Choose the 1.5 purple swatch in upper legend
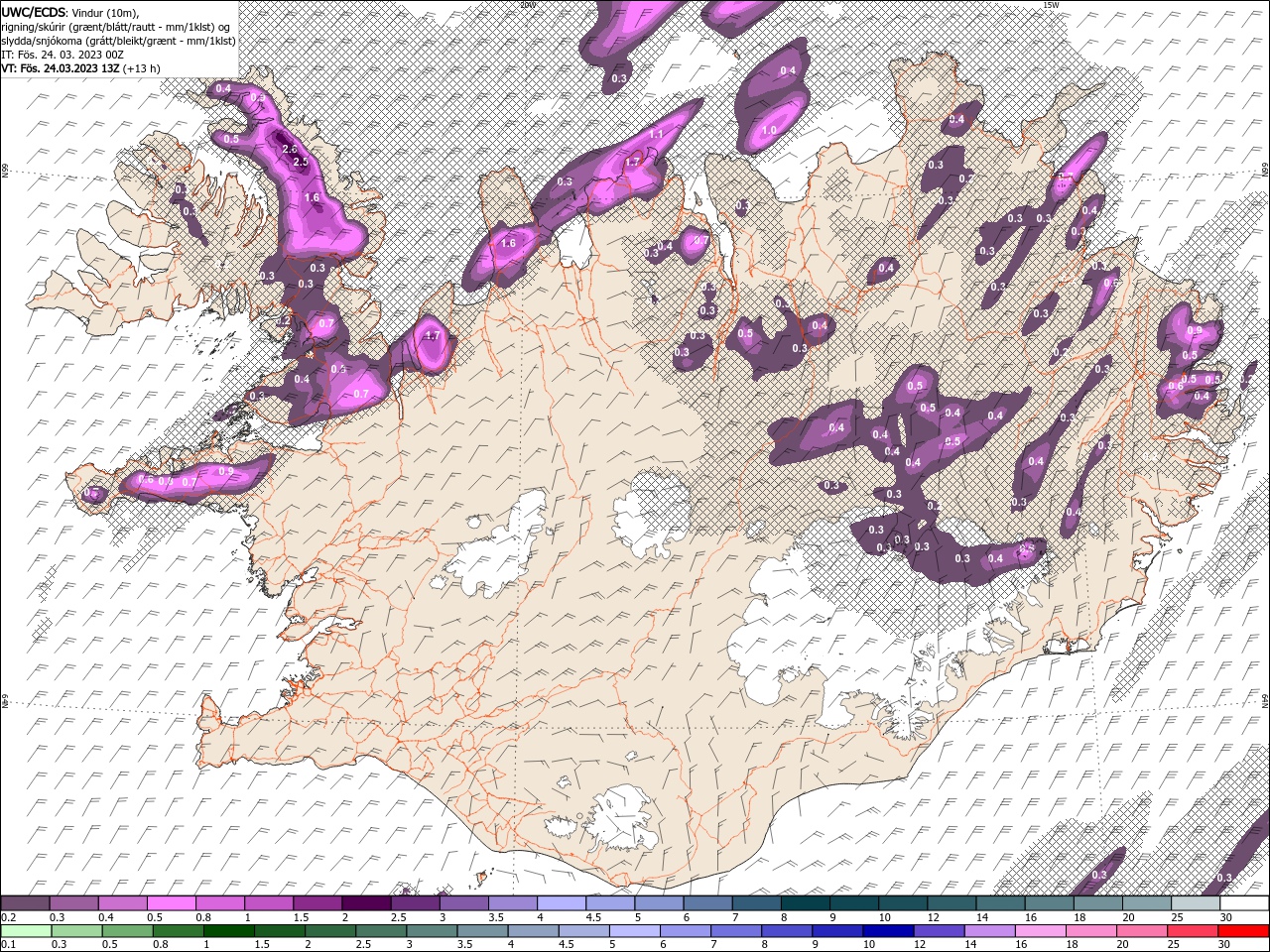Viewport: 1270px width, 952px height. pyautogui.click(x=317, y=903)
